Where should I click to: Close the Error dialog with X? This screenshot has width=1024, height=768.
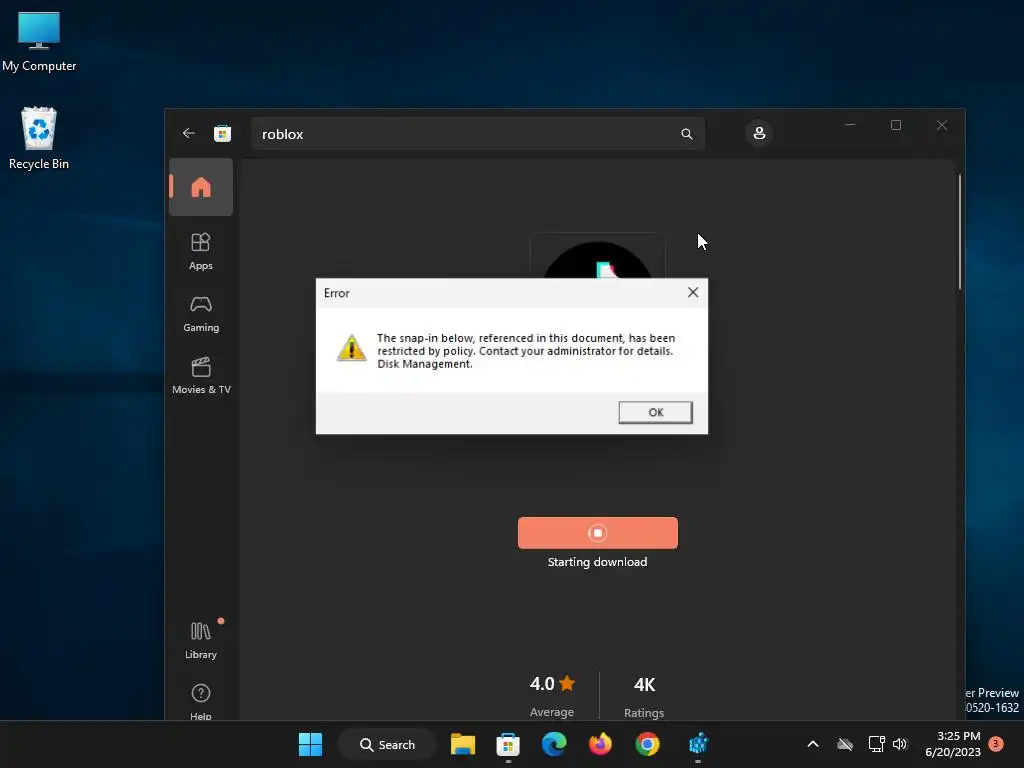(x=693, y=293)
